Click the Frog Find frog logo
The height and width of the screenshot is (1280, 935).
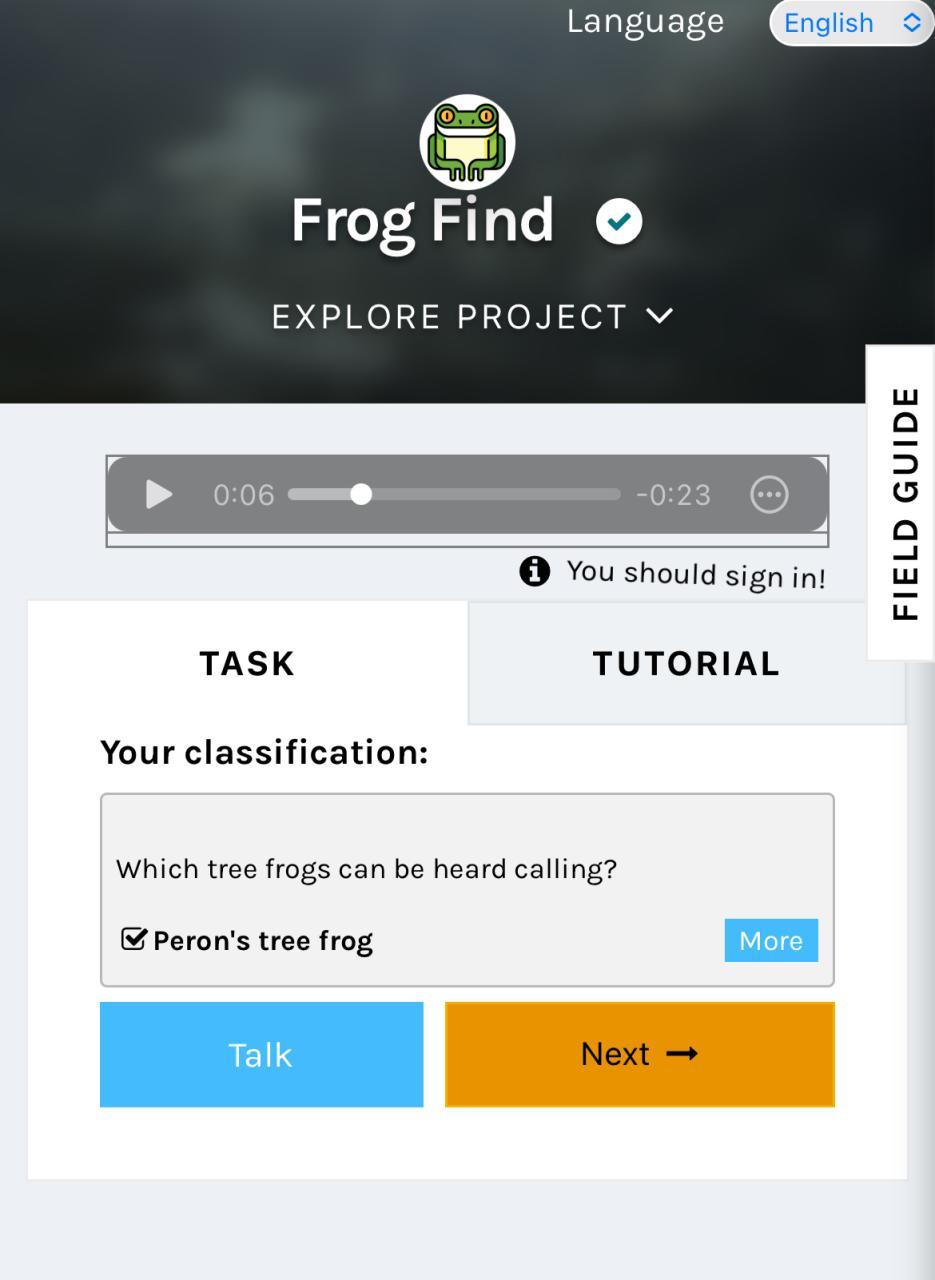click(x=467, y=142)
